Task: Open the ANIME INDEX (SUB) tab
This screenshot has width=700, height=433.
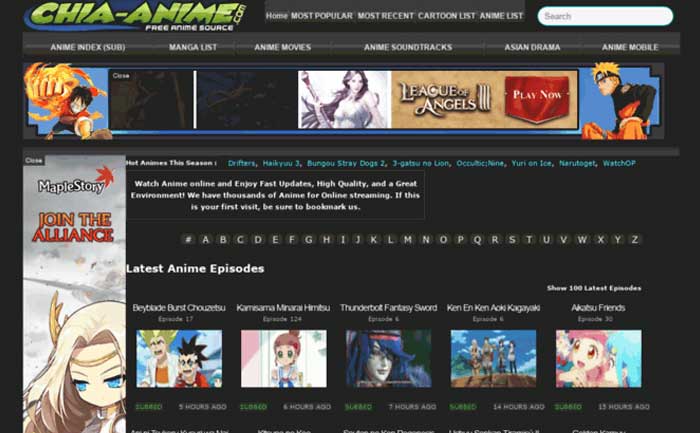Action: point(88,47)
